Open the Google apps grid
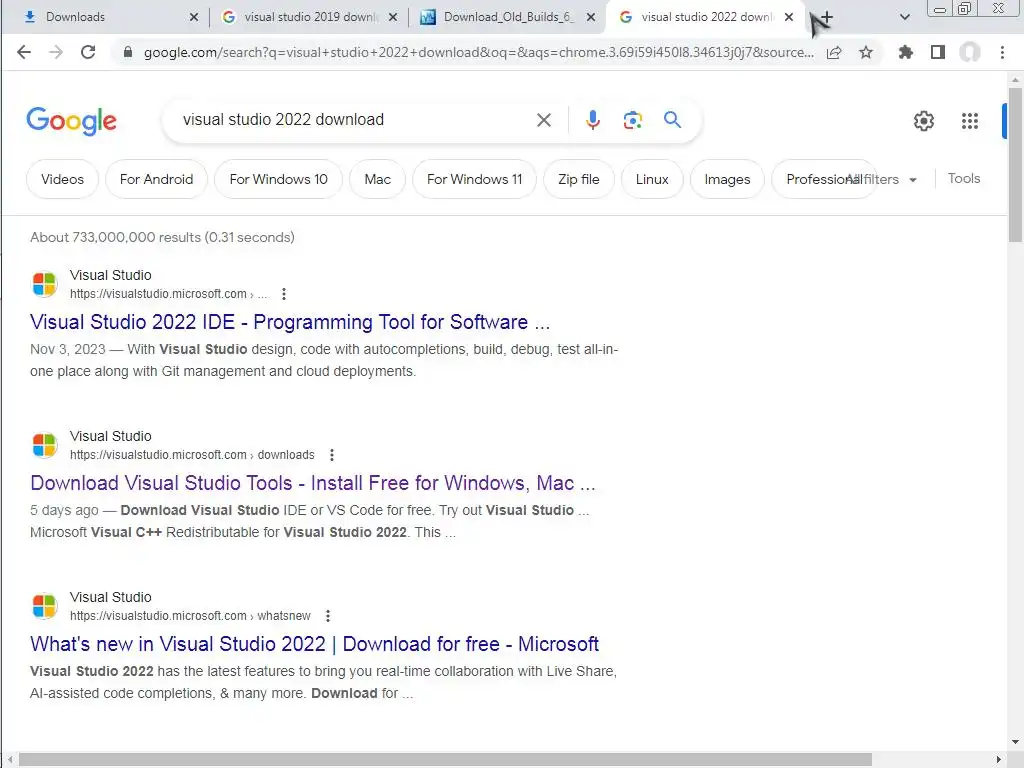 970,121
